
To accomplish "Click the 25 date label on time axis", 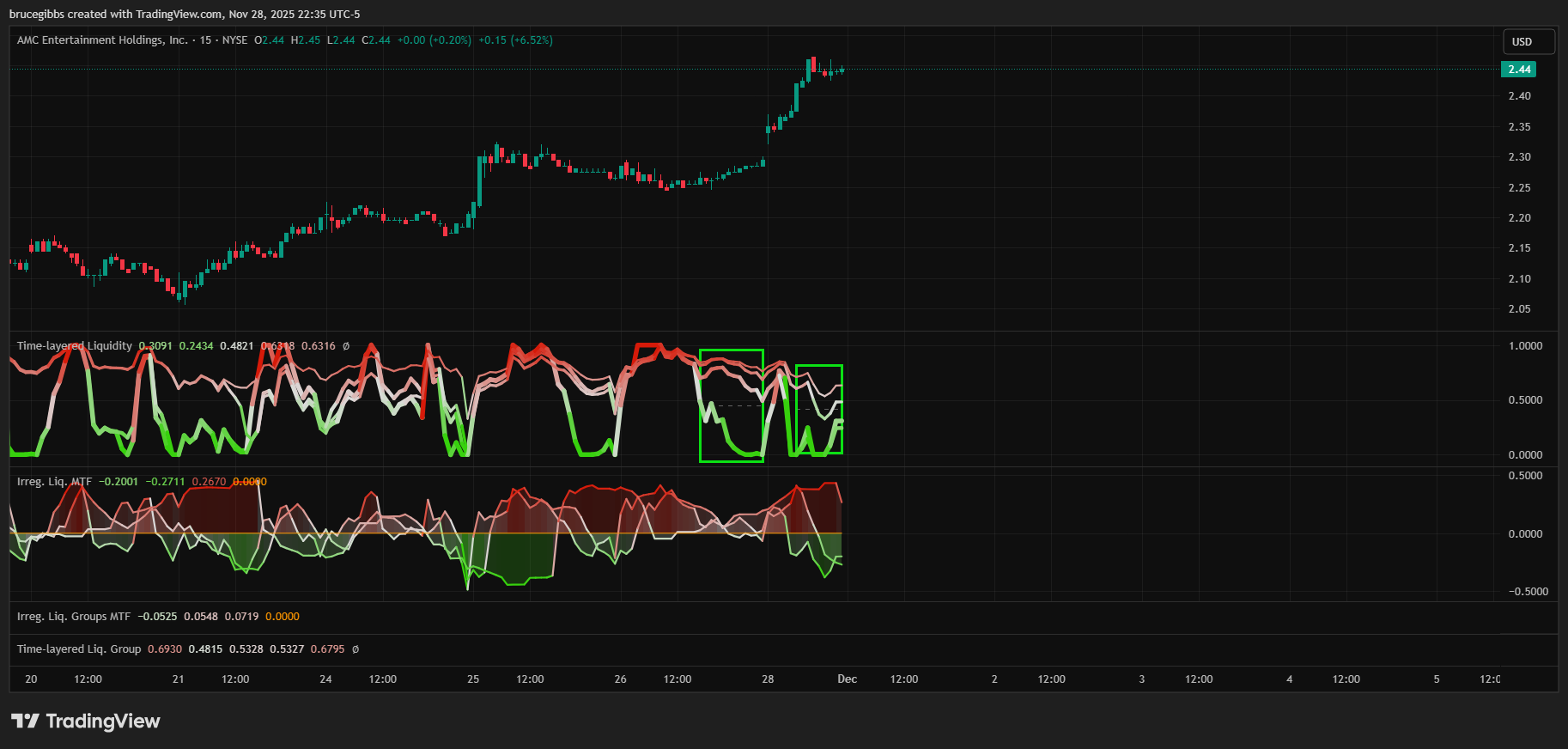I will [x=473, y=679].
